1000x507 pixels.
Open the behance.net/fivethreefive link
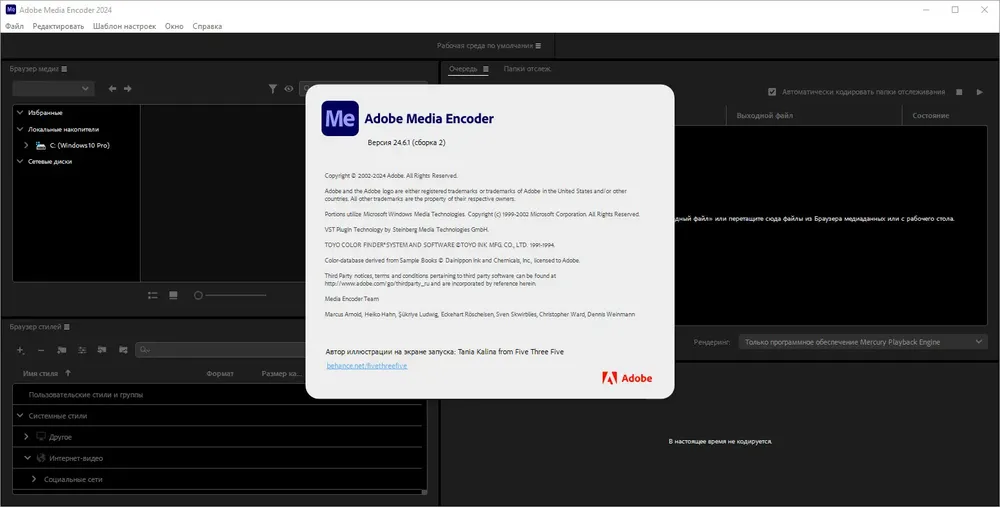tap(367, 367)
